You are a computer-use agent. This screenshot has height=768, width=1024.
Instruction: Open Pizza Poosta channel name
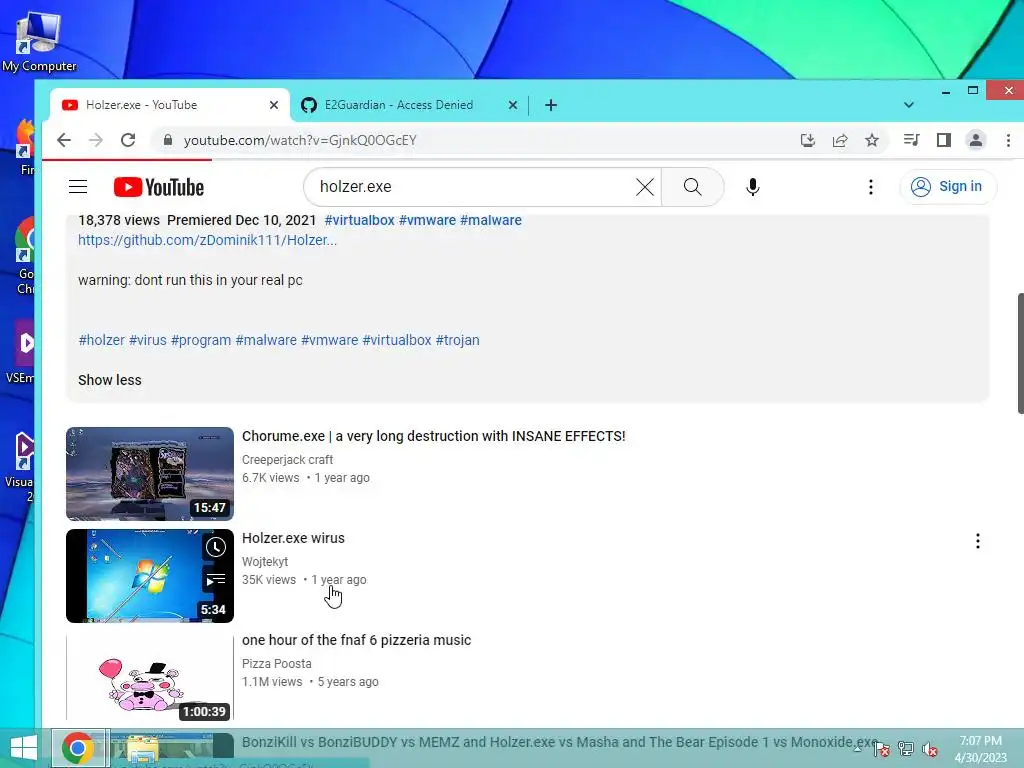point(277,664)
